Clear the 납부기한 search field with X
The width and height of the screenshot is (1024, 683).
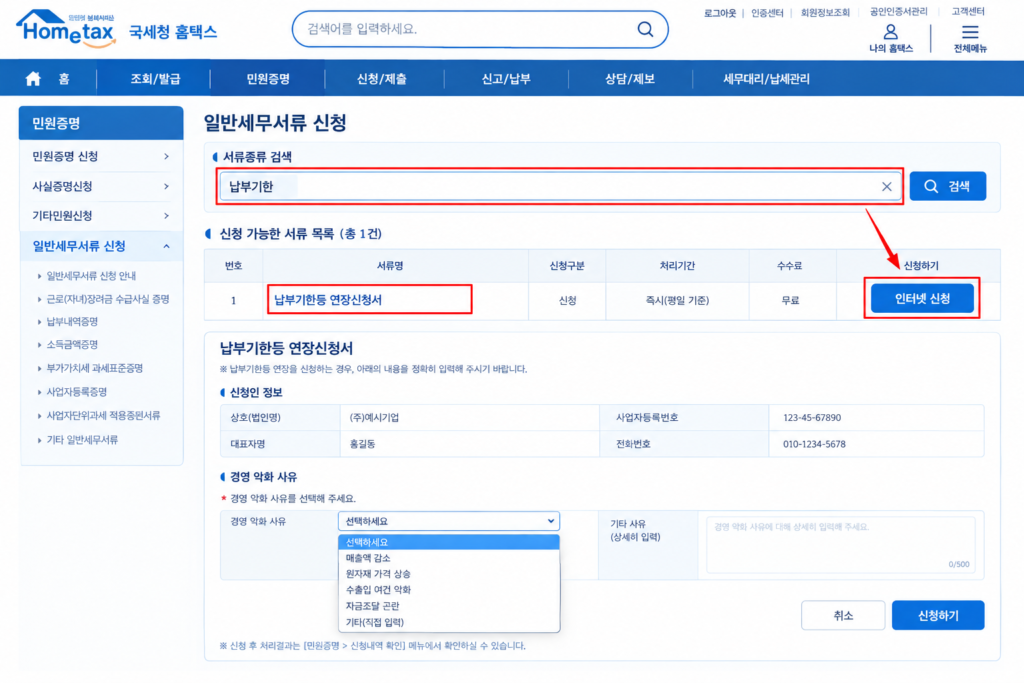[x=886, y=187]
